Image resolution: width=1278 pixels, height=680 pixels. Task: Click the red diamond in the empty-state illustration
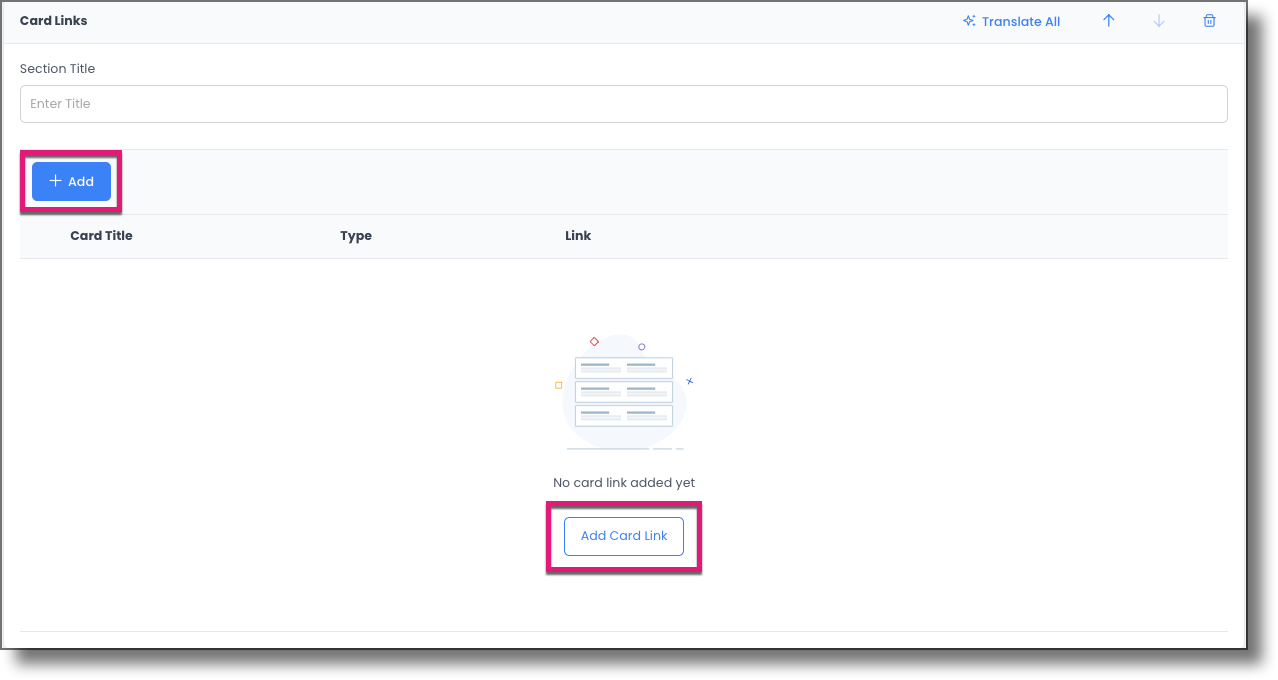(594, 341)
